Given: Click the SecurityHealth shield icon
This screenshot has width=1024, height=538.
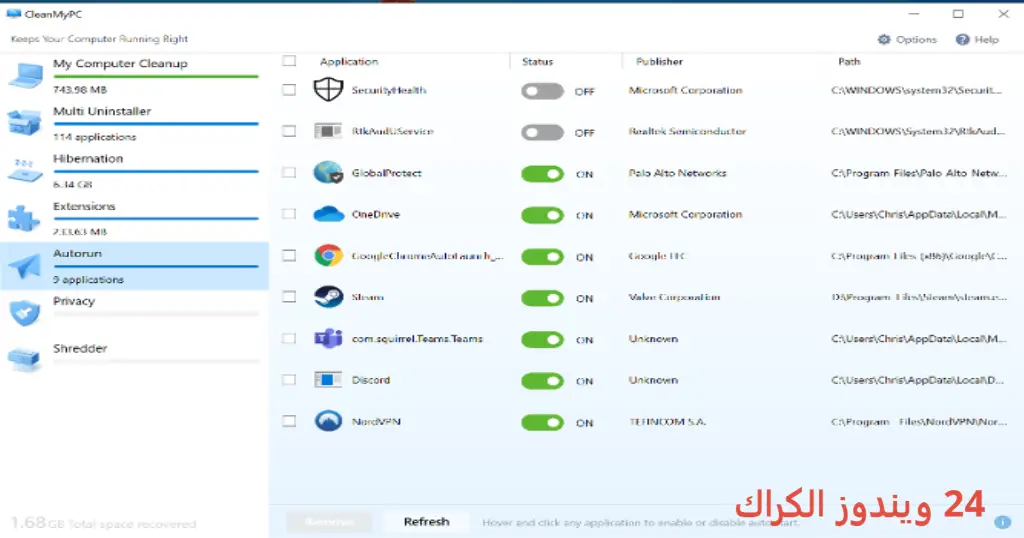Looking at the screenshot, I should 328,89.
